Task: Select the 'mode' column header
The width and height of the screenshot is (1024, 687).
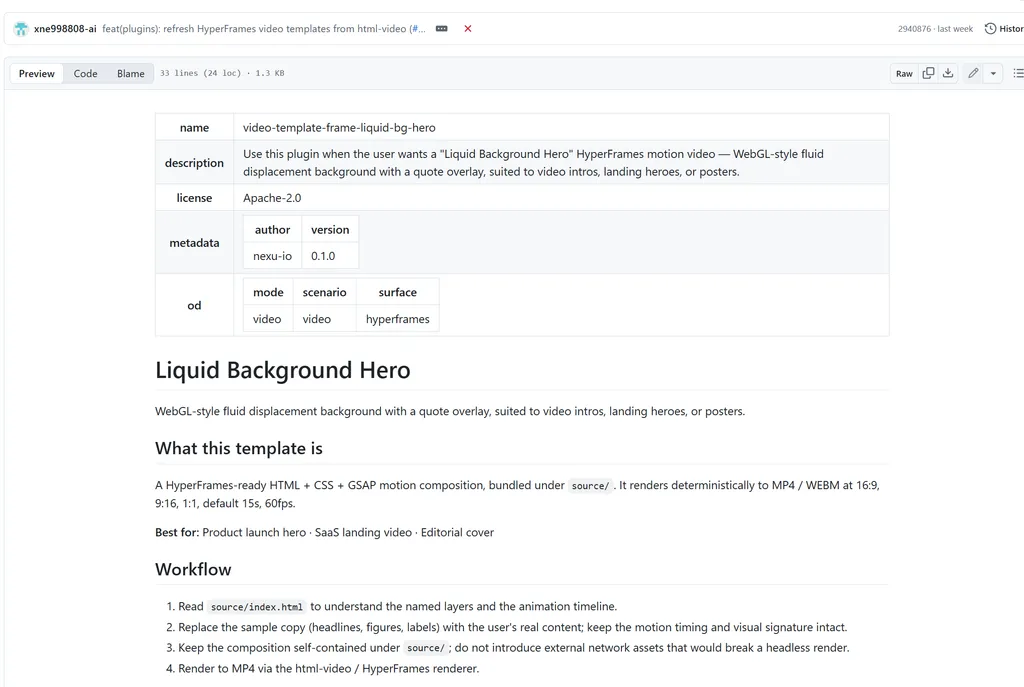Action: tap(268, 292)
